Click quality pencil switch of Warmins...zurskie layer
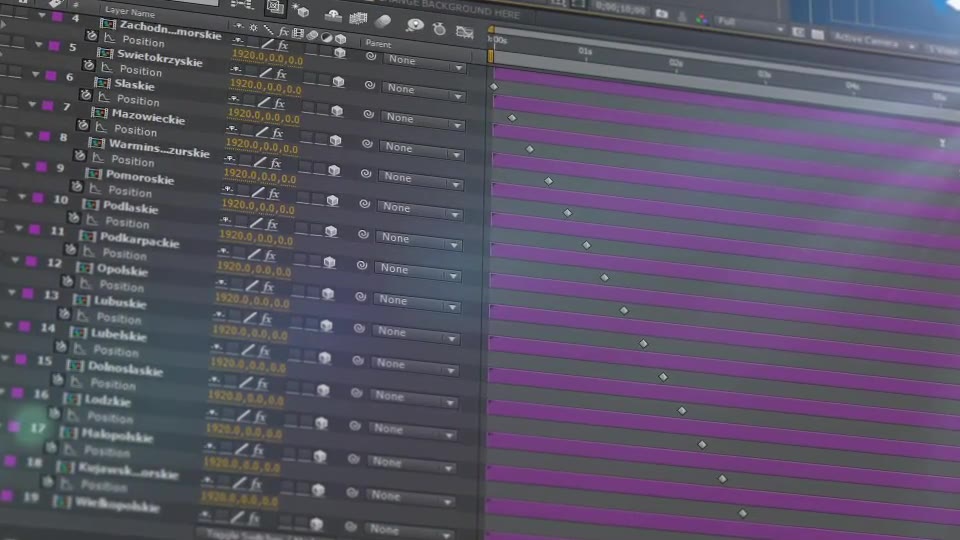The height and width of the screenshot is (540, 960). (x=260, y=162)
